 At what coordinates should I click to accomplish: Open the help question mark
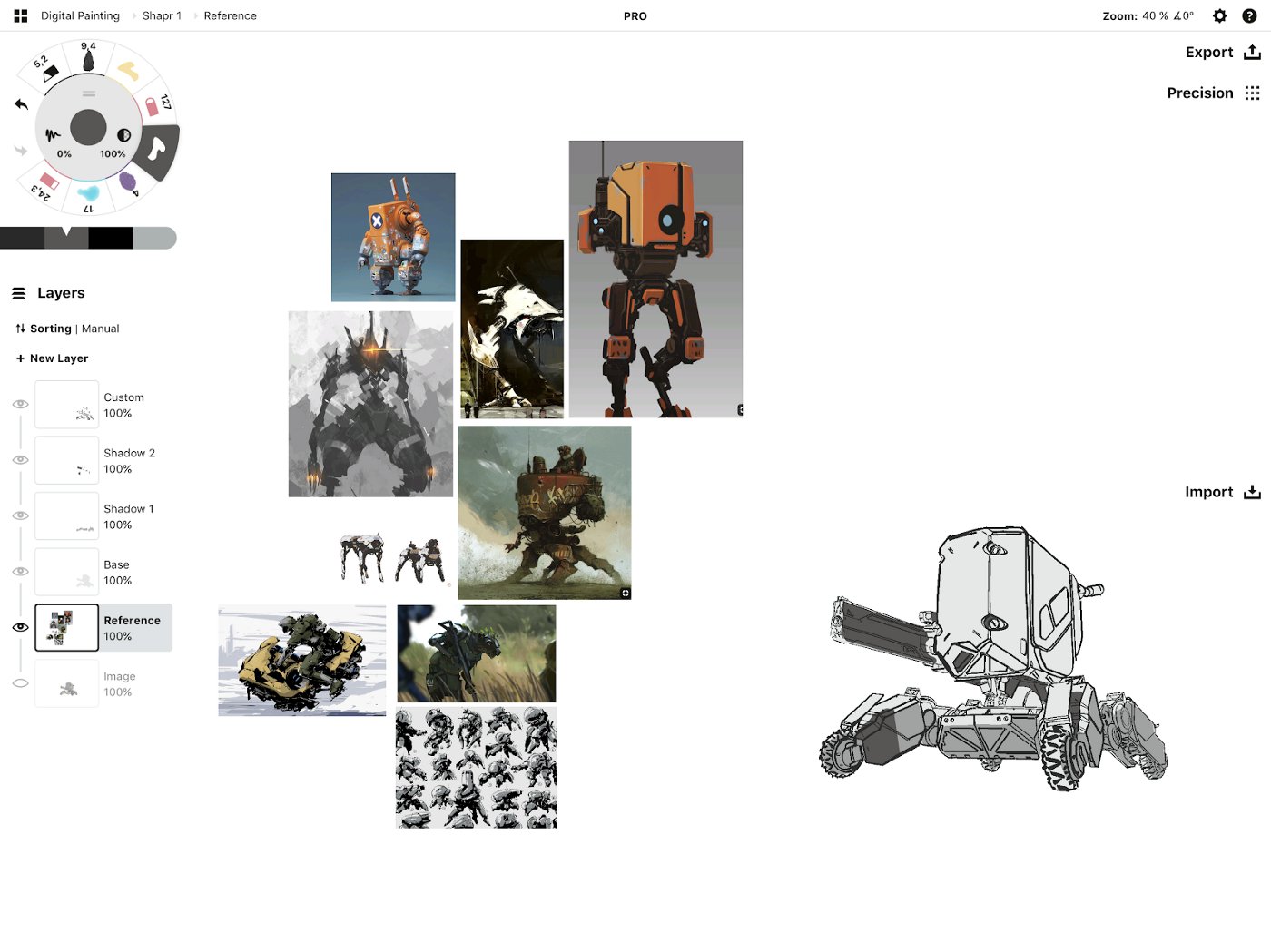(1249, 15)
